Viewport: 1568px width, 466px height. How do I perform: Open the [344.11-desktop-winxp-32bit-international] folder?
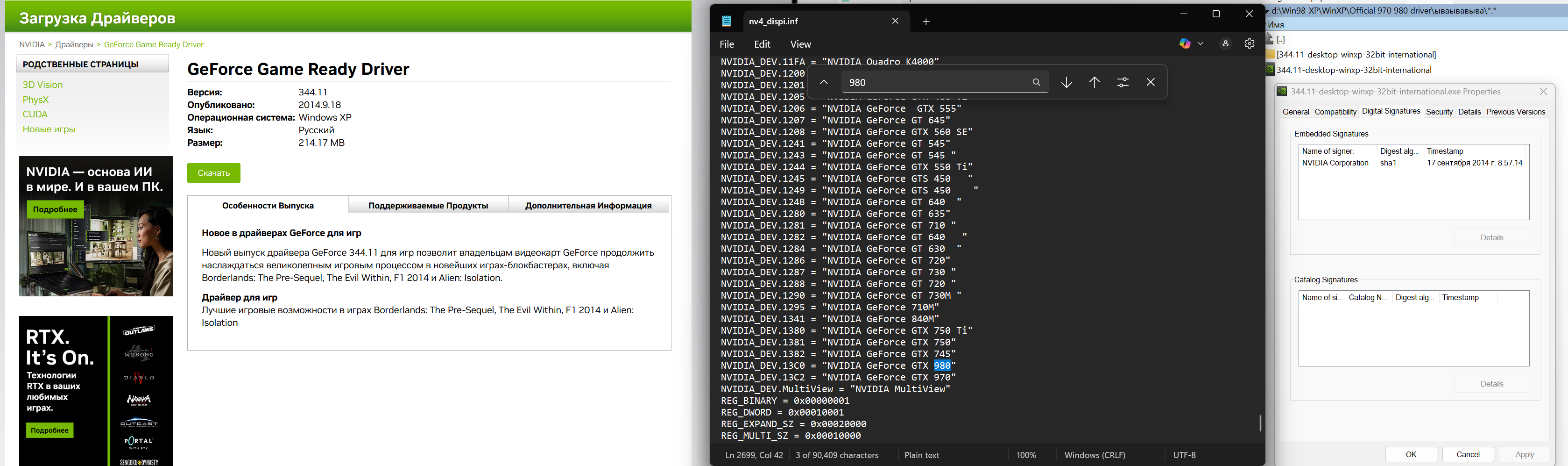pyautogui.click(x=1356, y=55)
